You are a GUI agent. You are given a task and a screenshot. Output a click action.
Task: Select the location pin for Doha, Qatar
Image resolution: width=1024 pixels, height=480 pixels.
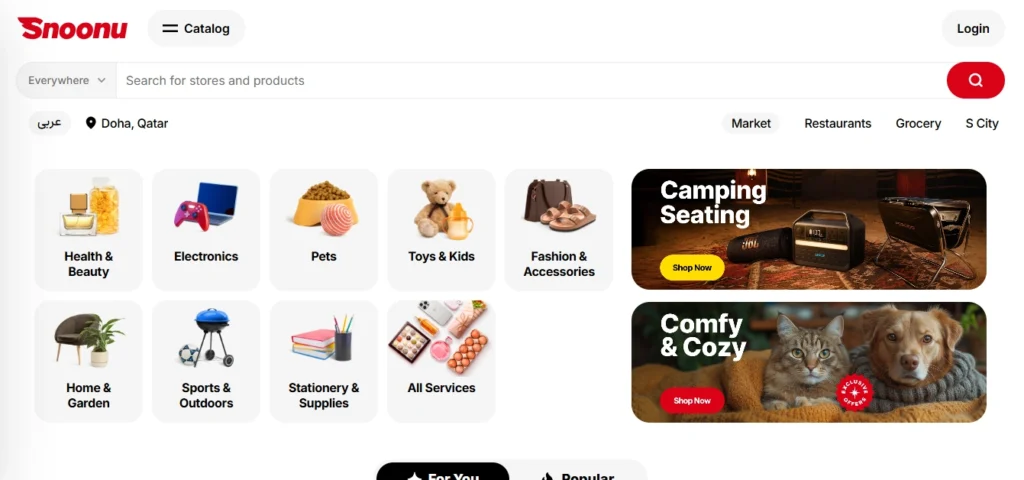[91, 123]
